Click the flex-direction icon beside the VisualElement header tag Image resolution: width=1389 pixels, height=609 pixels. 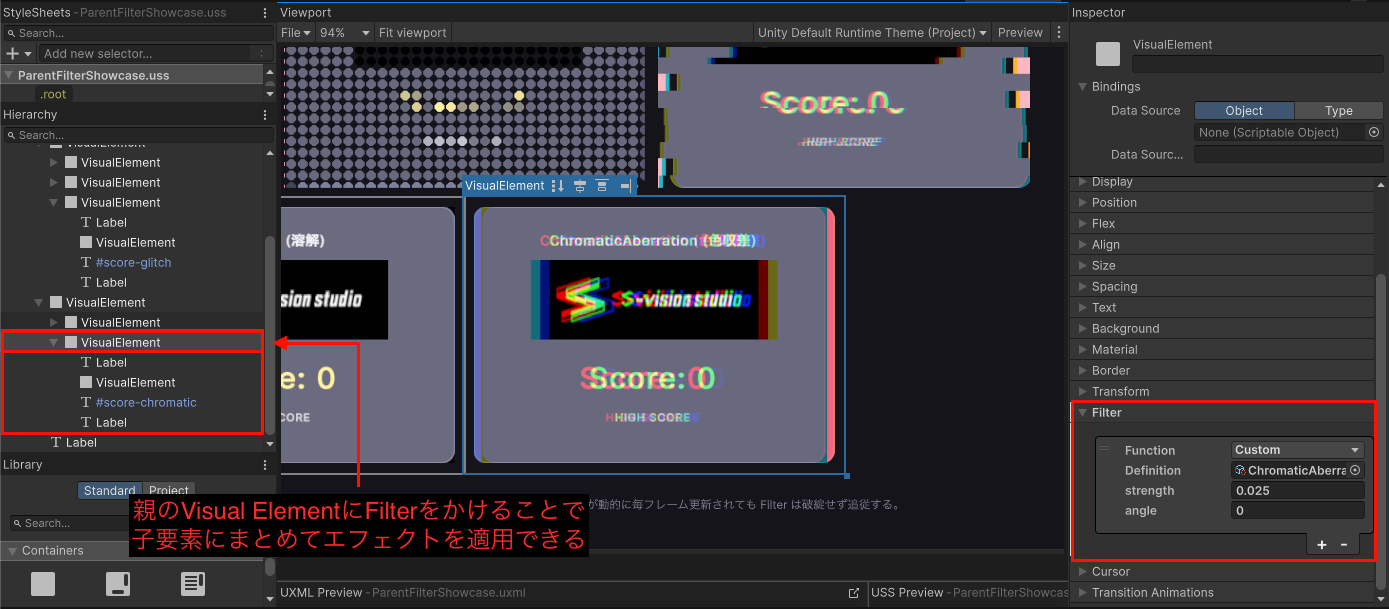[x=558, y=186]
